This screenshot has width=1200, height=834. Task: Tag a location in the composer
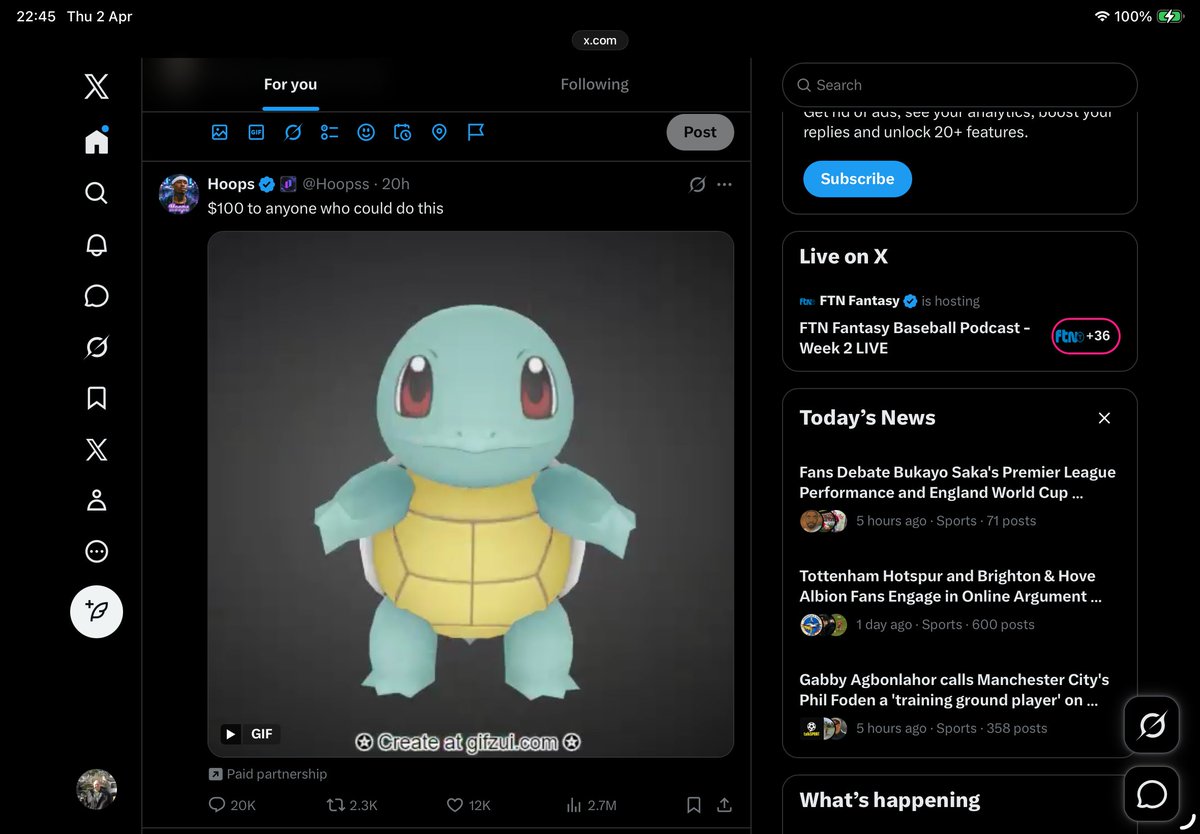pyautogui.click(x=439, y=132)
